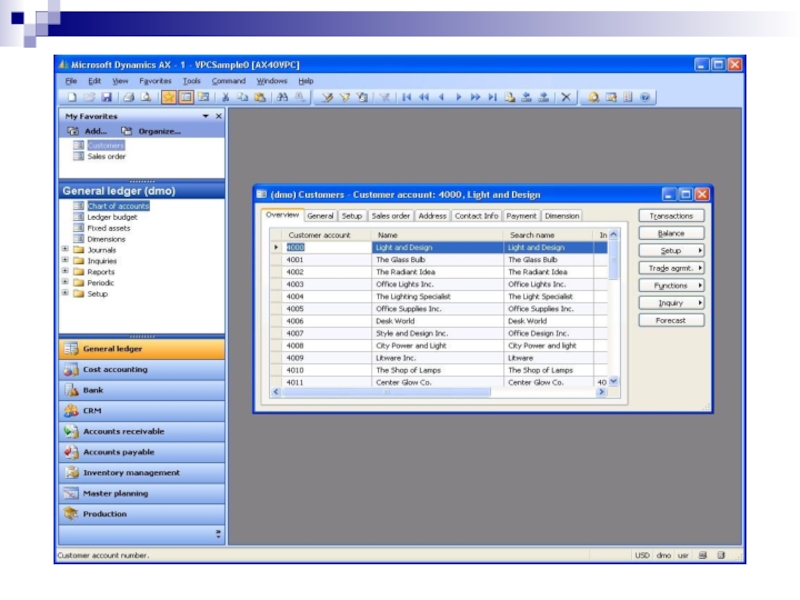
Task: Open the Setup button submenu in Customers
Action: [x=671, y=251]
